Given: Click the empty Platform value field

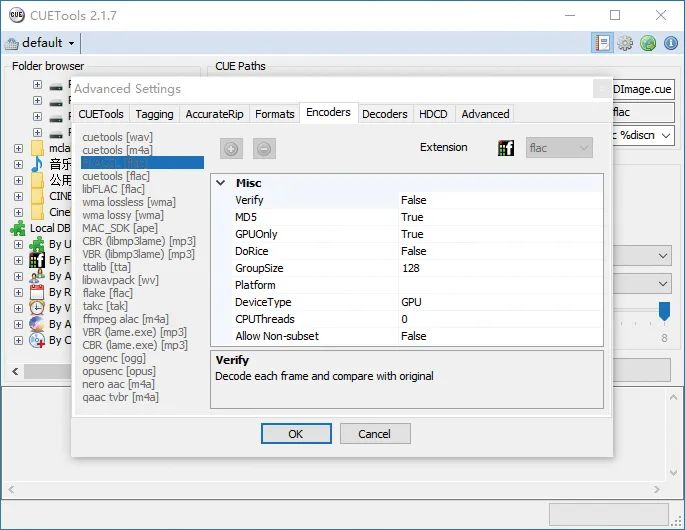Looking at the screenshot, I should [501, 285].
